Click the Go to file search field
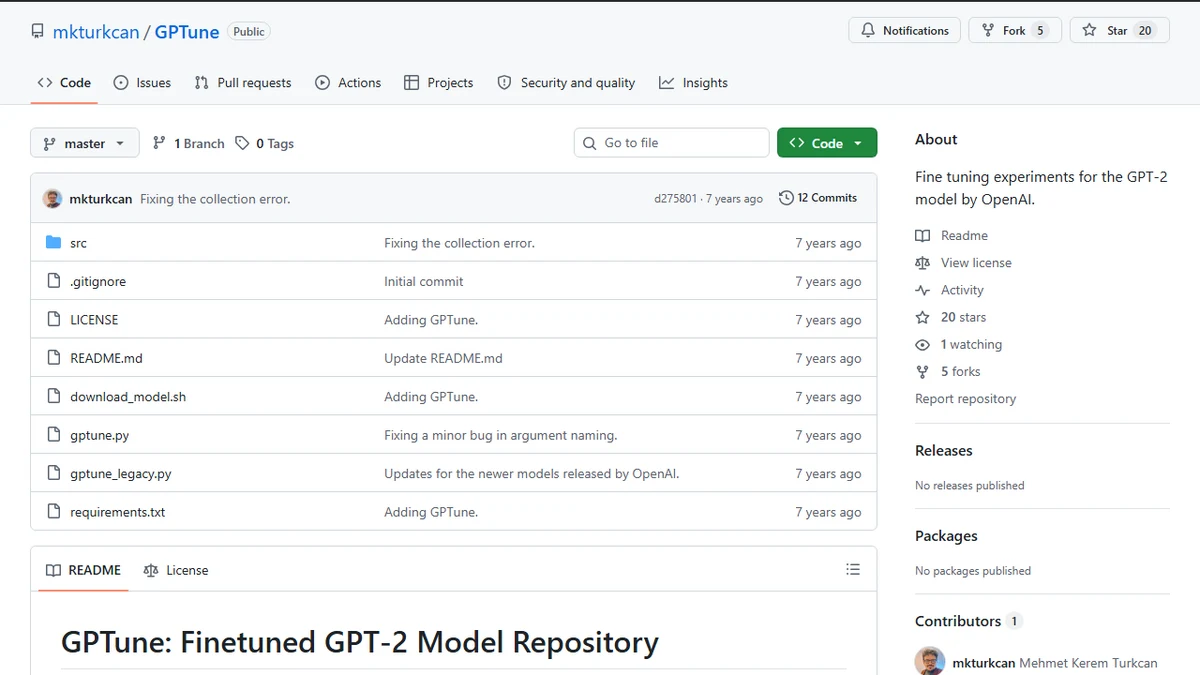Image resolution: width=1200 pixels, height=675 pixels. click(x=671, y=143)
